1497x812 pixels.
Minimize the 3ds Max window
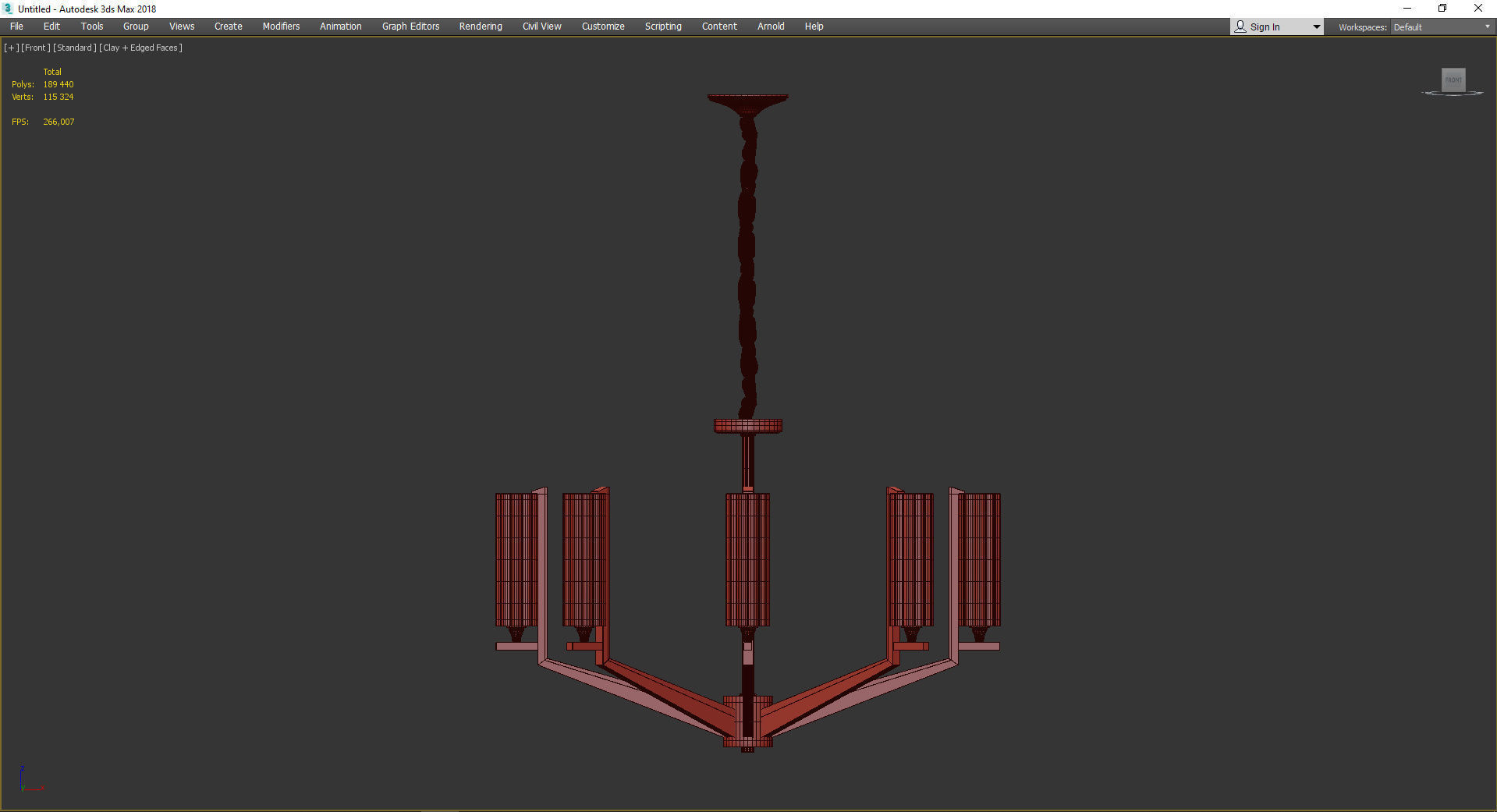pos(1407,9)
